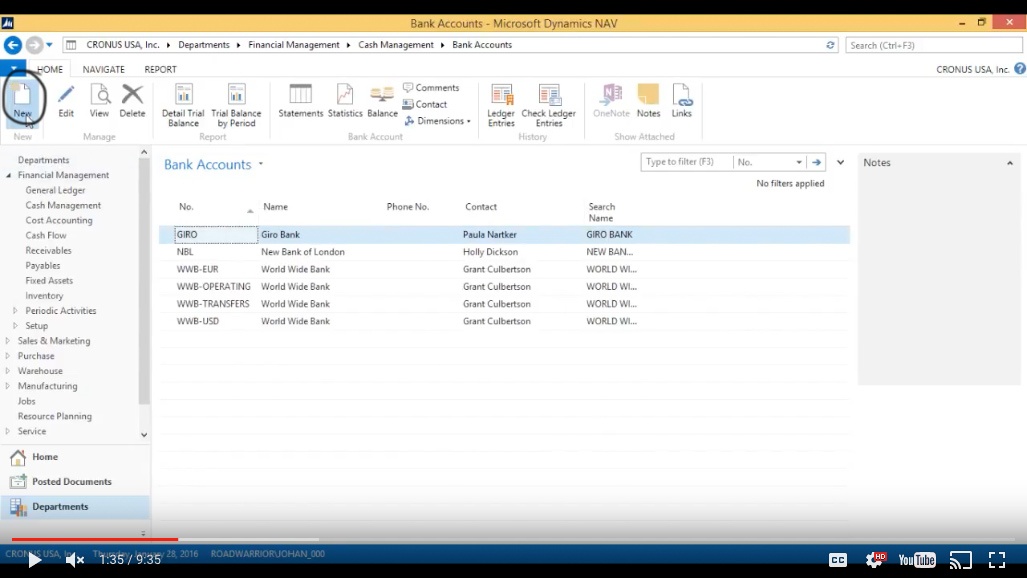Click the OneNote icon
Screen dimensions: 1027x578
coord(611,100)
